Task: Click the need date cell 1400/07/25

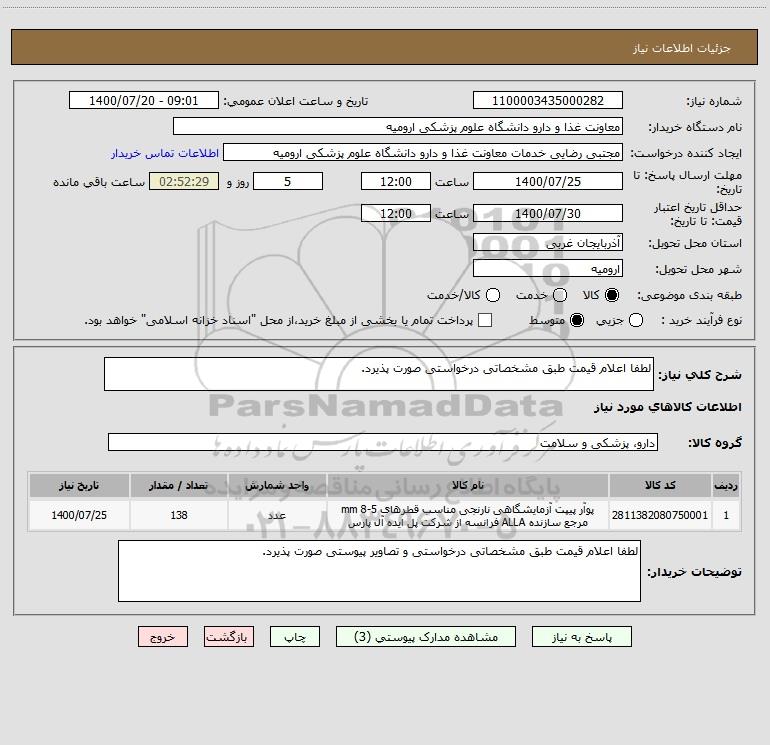Action: pyautogui.click(x=79, y=515)
